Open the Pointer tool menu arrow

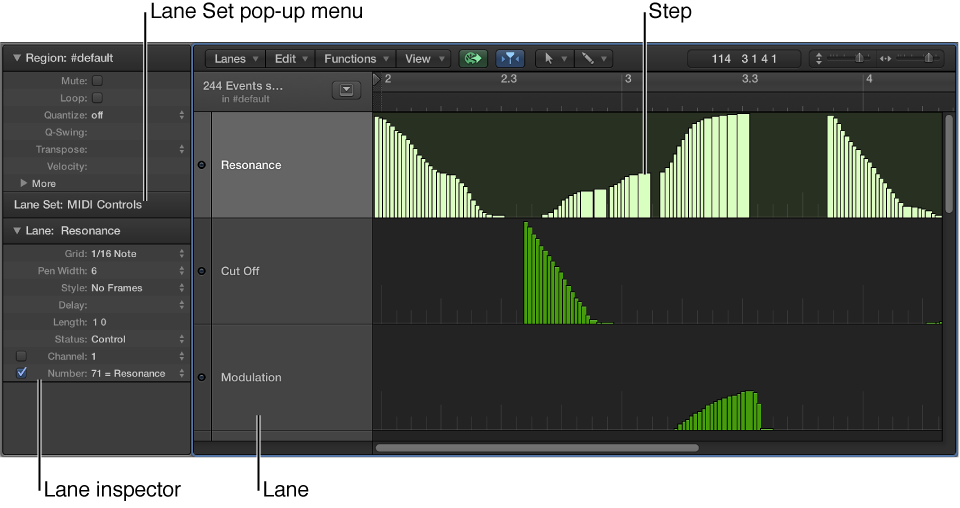[564, 59]
